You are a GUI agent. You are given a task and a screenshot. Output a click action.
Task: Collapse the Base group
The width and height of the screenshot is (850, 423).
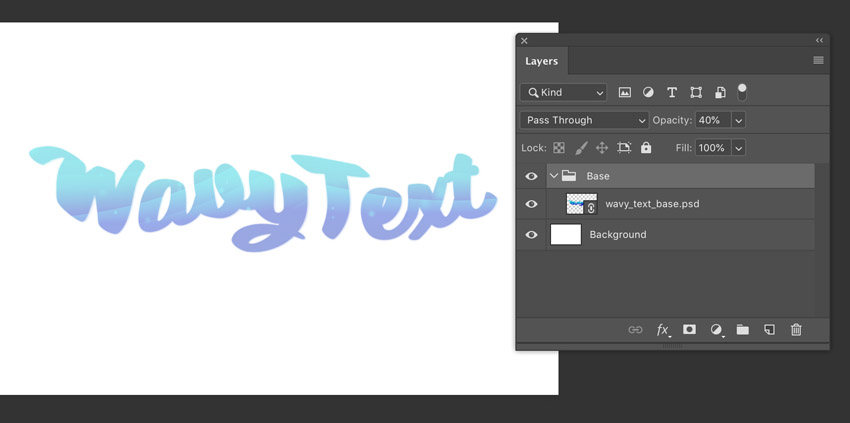554,176
